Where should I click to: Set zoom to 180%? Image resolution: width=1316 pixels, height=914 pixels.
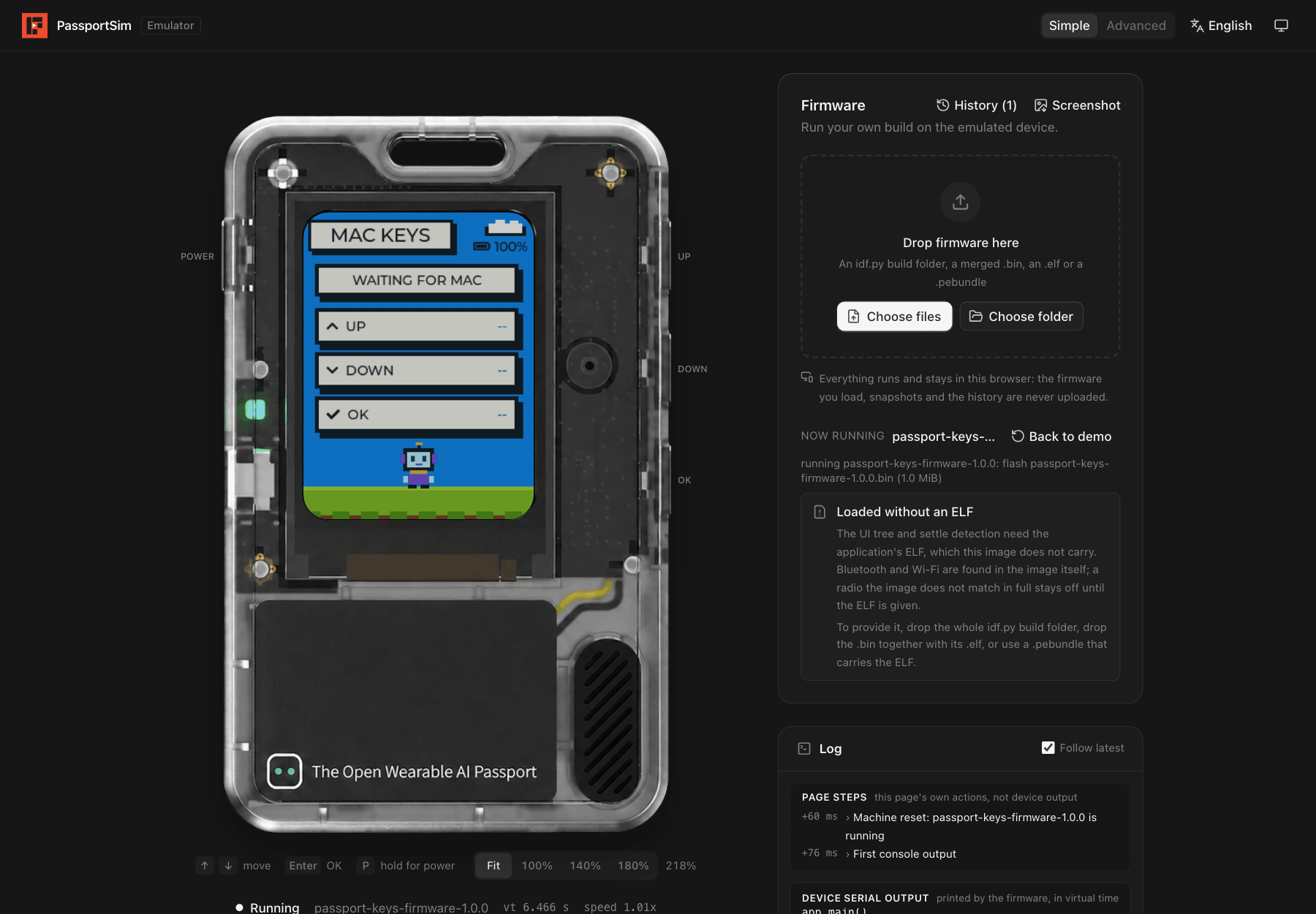point(633,866)
